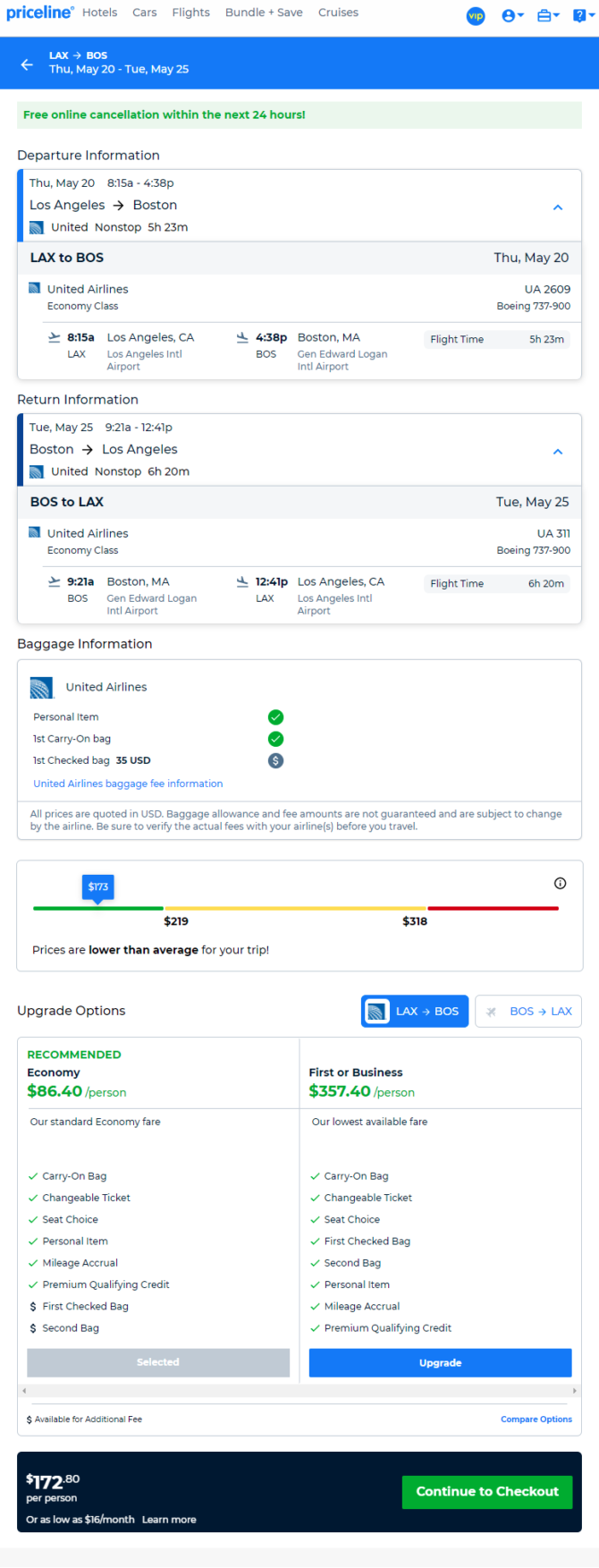This screenshot has width=599, height=1568.
Task: Click the takeoff plane icon at 9:21a
Action: coord(54,581)
